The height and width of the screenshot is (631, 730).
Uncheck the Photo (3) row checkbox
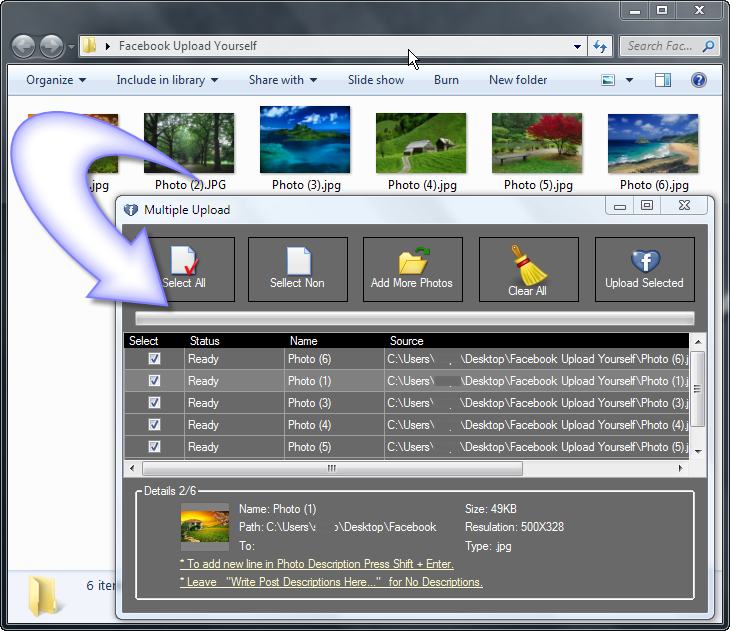point(154,402)
